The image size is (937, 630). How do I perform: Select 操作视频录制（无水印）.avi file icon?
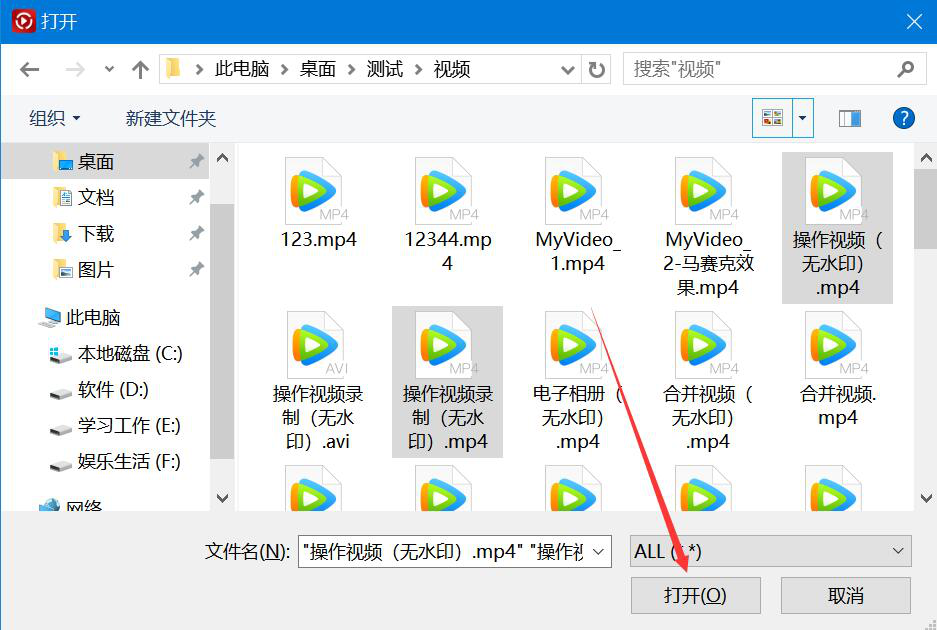(x=315, y=345)
